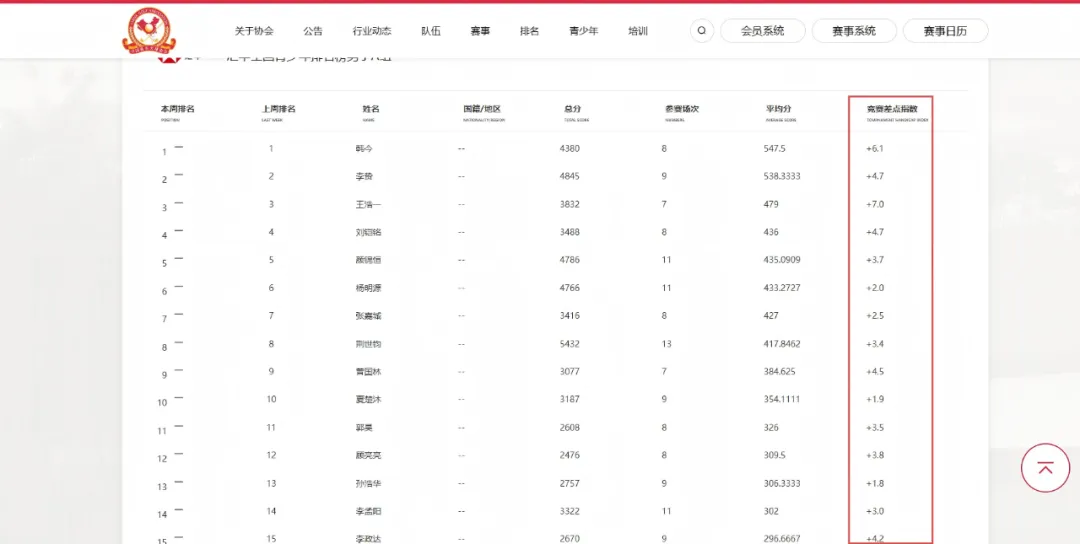Viewport: 1080px width, 544px height.
Task: Click the red back-to-top arrow button
Action: (x=1045, y=467)
